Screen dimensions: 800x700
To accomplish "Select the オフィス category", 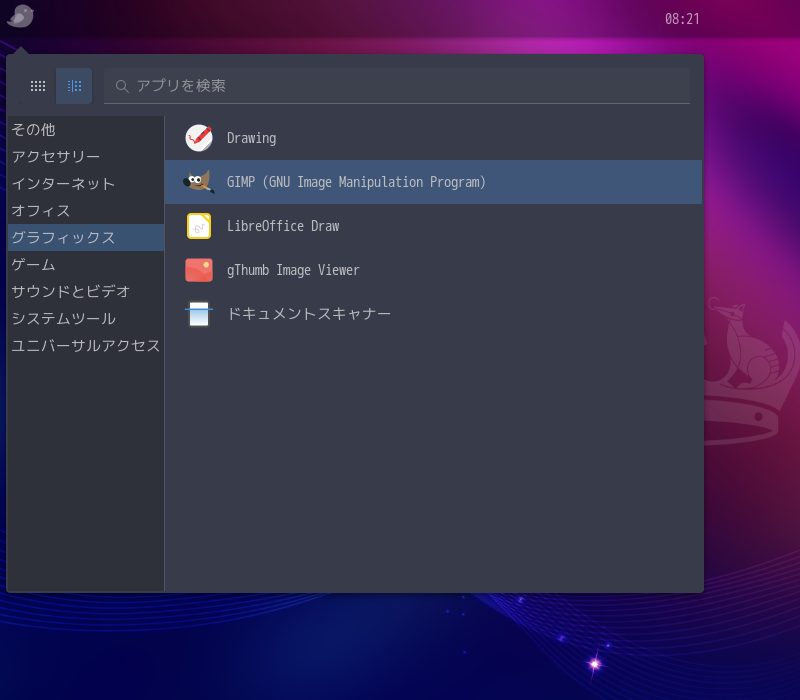I will [86, 211].
